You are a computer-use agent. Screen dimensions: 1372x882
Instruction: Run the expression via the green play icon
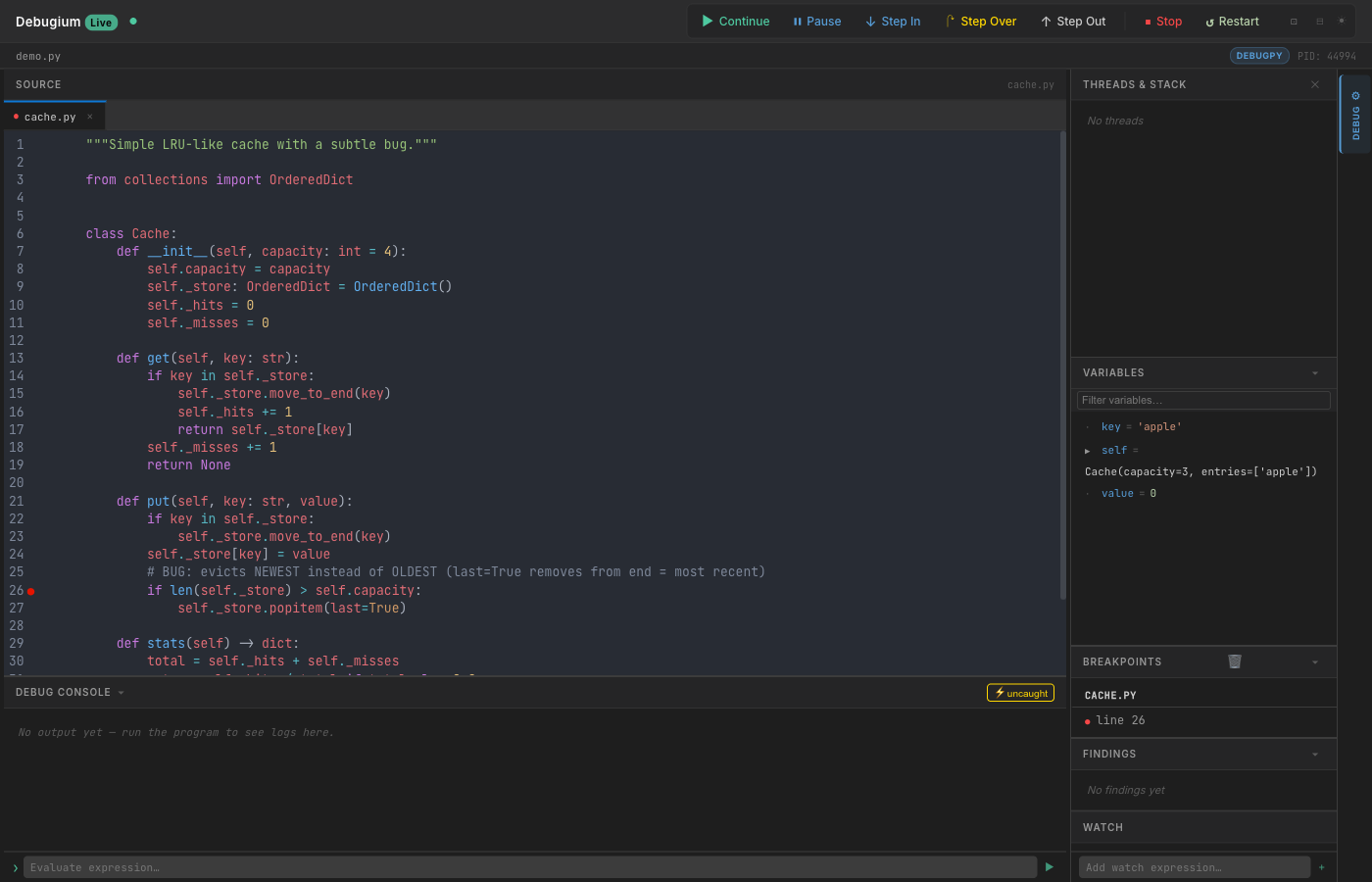tap(1049, 866)
